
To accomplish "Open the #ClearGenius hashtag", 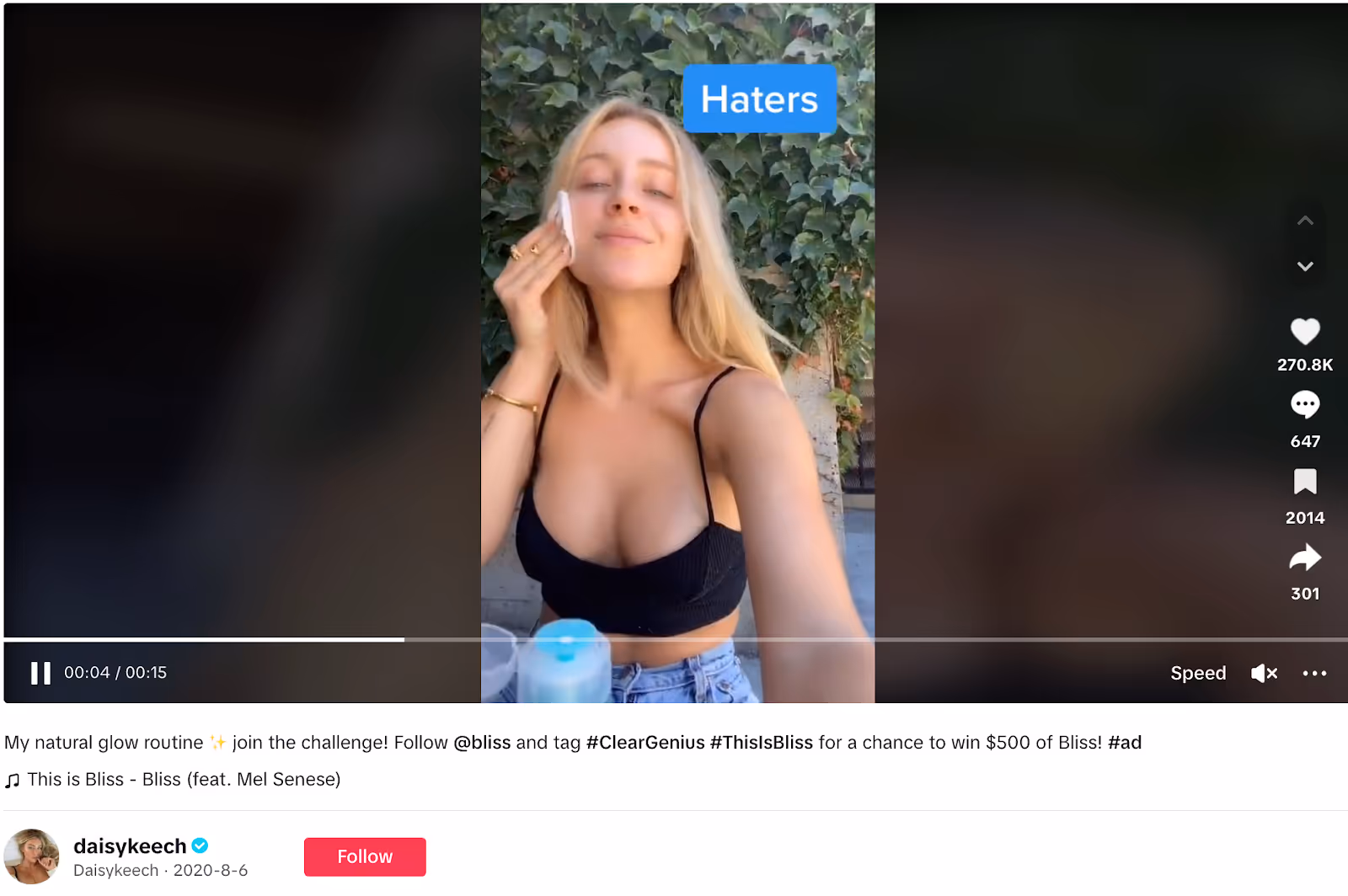I will tap(645, 743).
